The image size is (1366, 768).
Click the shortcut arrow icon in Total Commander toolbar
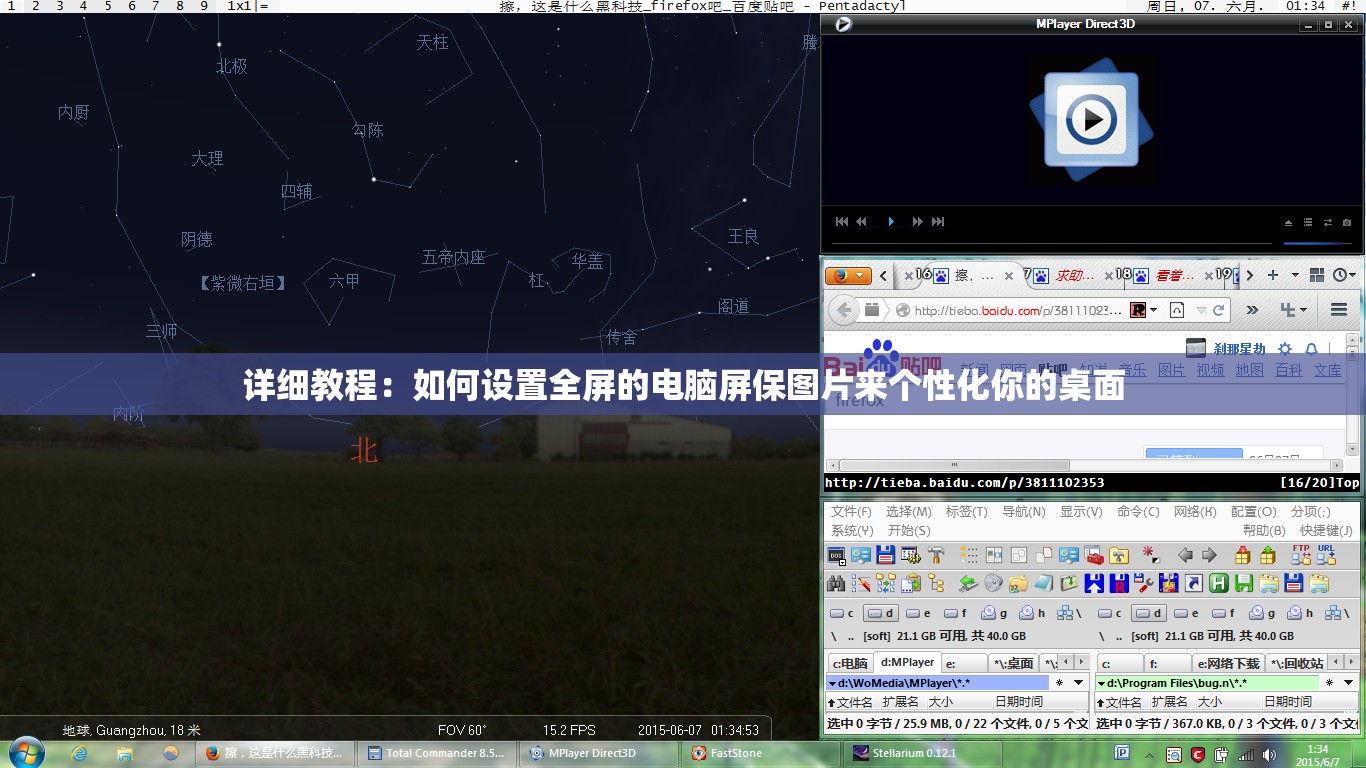tap(1194, 583)
